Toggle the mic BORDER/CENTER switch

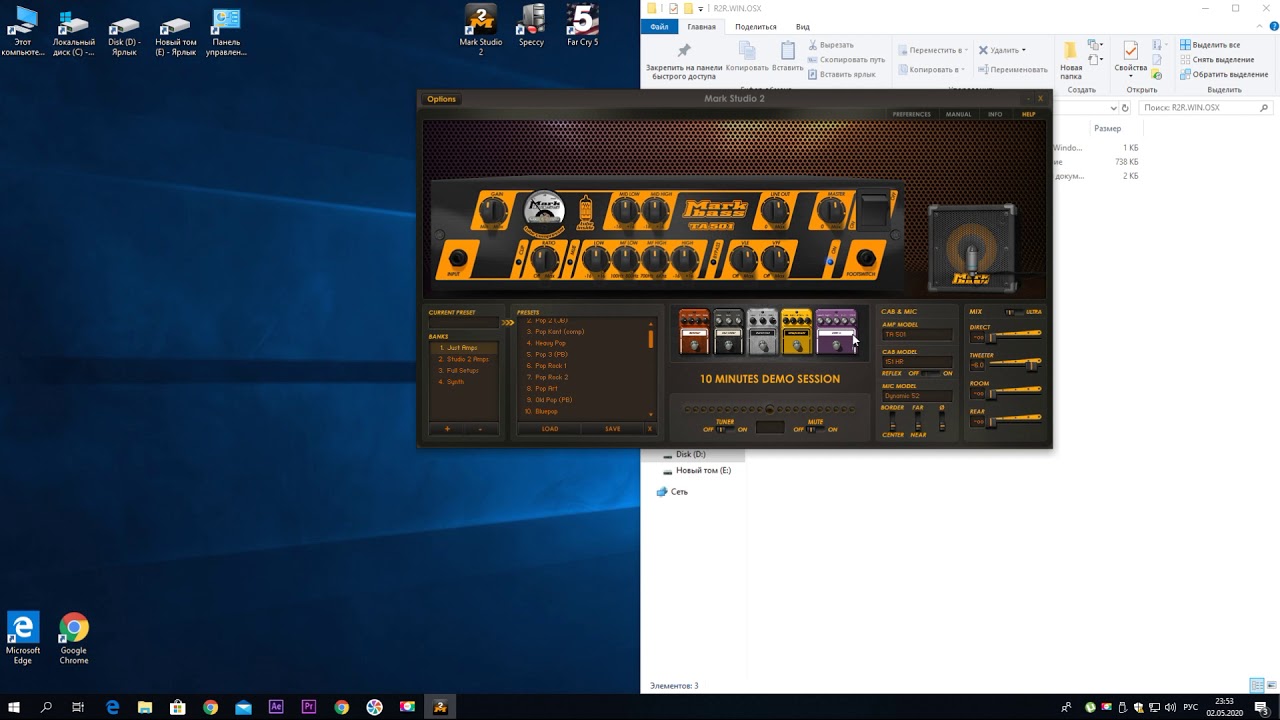[893, 422]
